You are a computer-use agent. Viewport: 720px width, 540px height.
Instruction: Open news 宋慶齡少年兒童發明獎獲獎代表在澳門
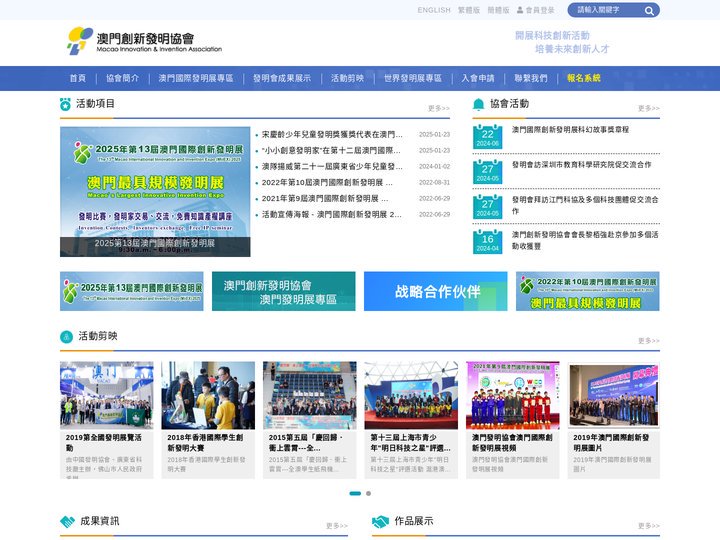coord(332,135)
